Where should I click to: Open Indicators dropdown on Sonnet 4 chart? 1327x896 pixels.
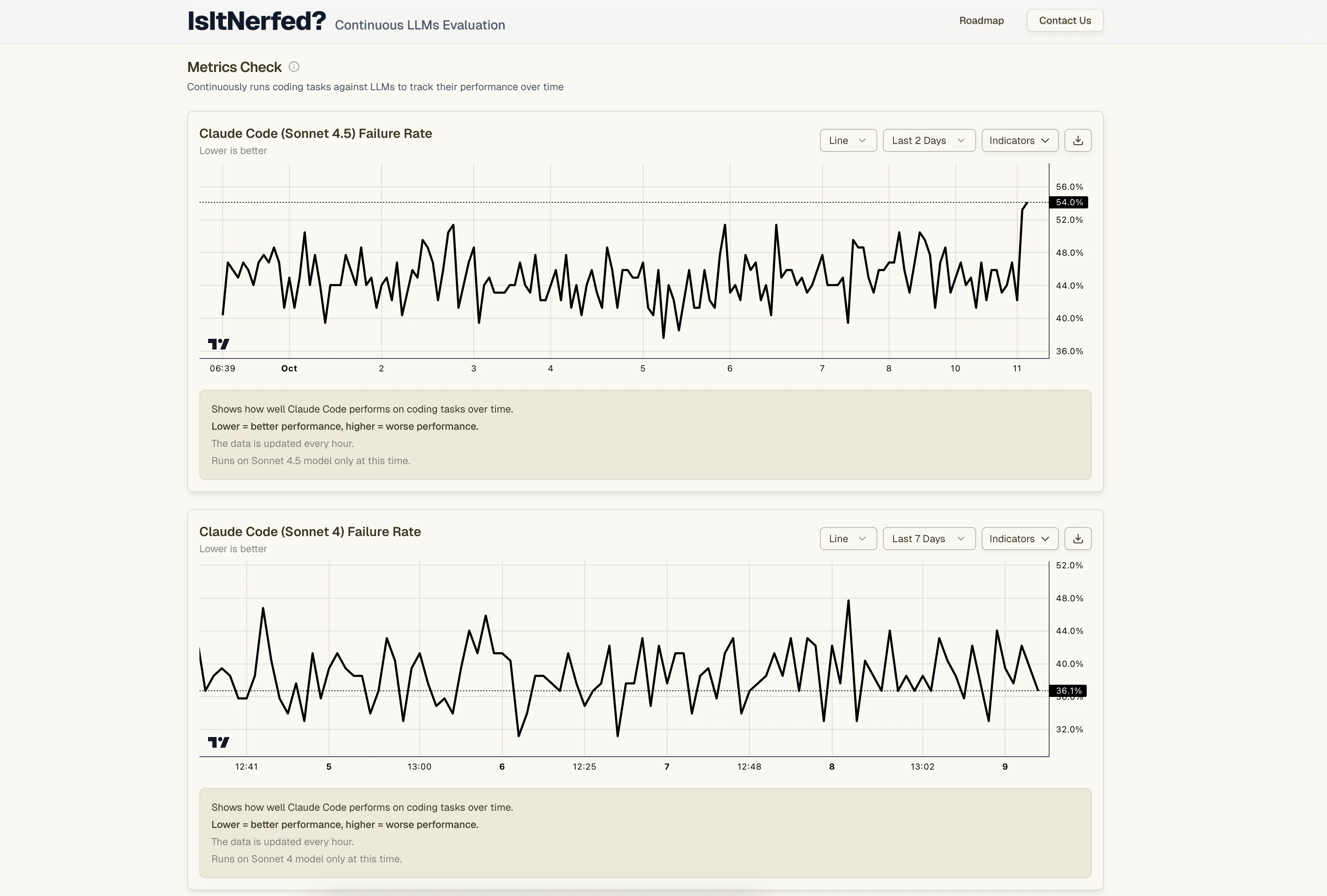1019,539
